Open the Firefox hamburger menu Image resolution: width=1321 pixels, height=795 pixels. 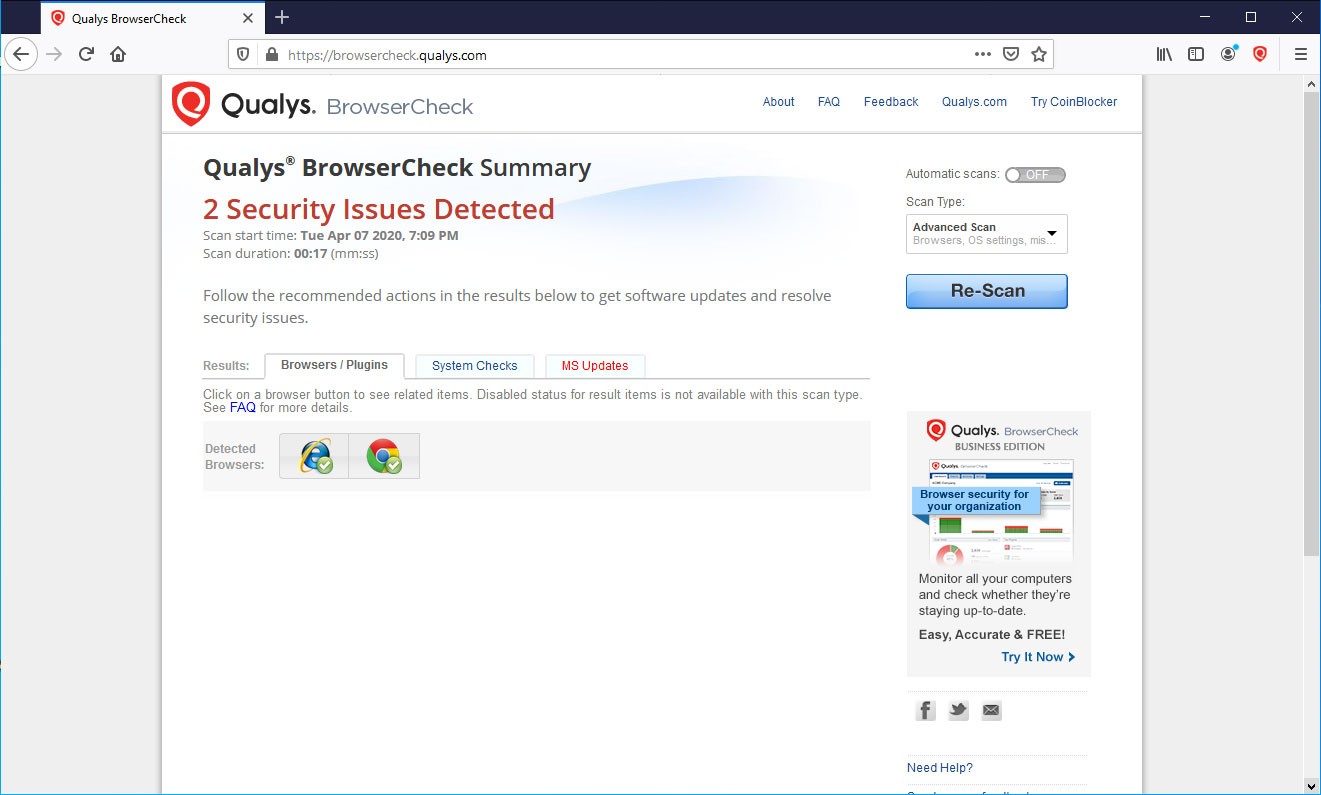1300,55
